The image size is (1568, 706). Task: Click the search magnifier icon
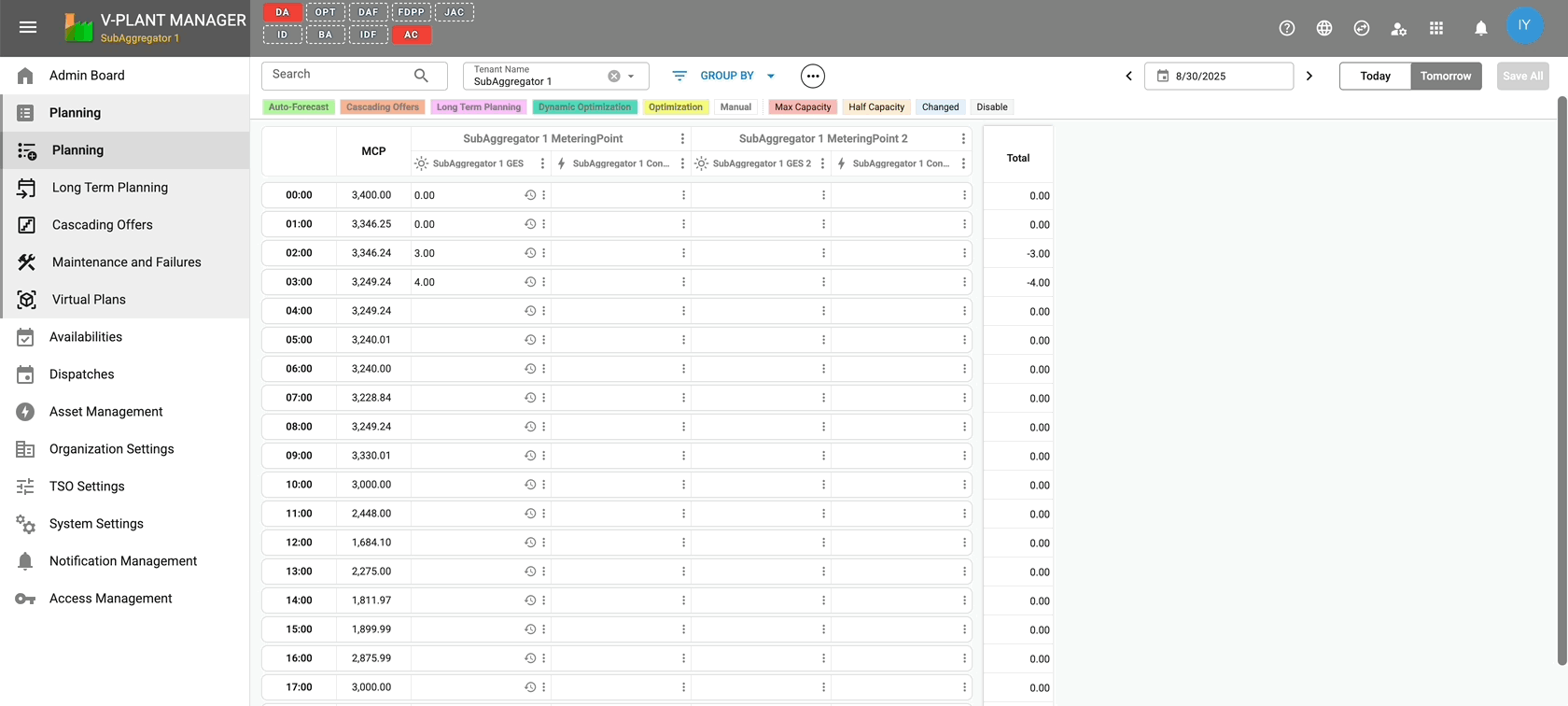[421, 75]
